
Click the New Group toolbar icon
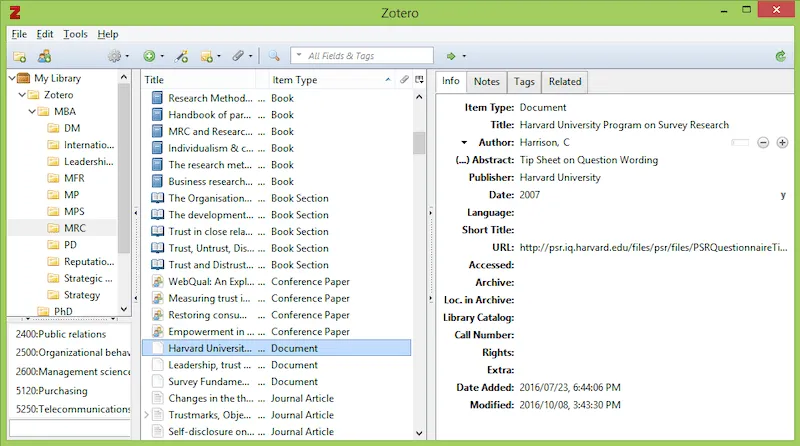(44, 56)
